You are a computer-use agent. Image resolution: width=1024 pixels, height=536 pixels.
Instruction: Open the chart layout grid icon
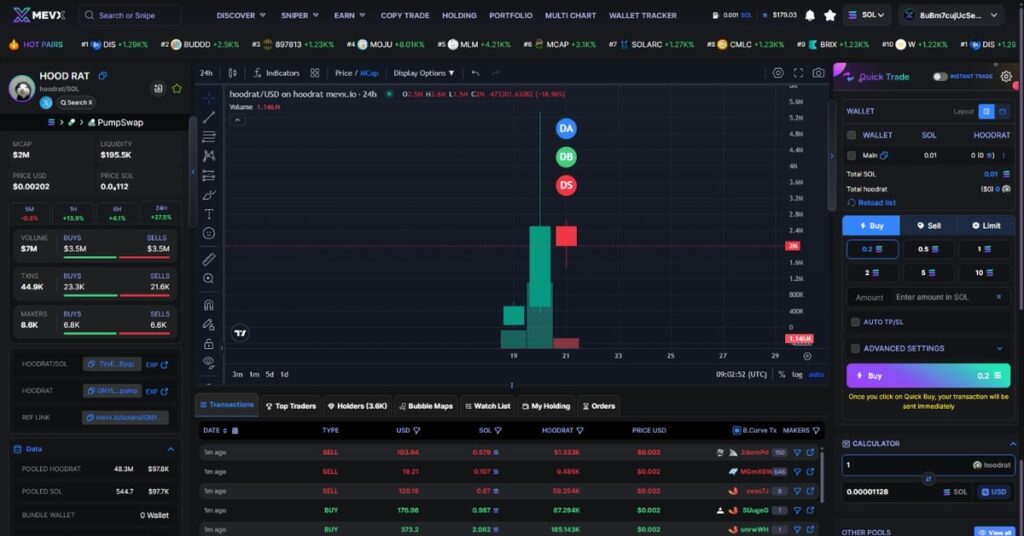pyautogui.click(x=315, y=73)
